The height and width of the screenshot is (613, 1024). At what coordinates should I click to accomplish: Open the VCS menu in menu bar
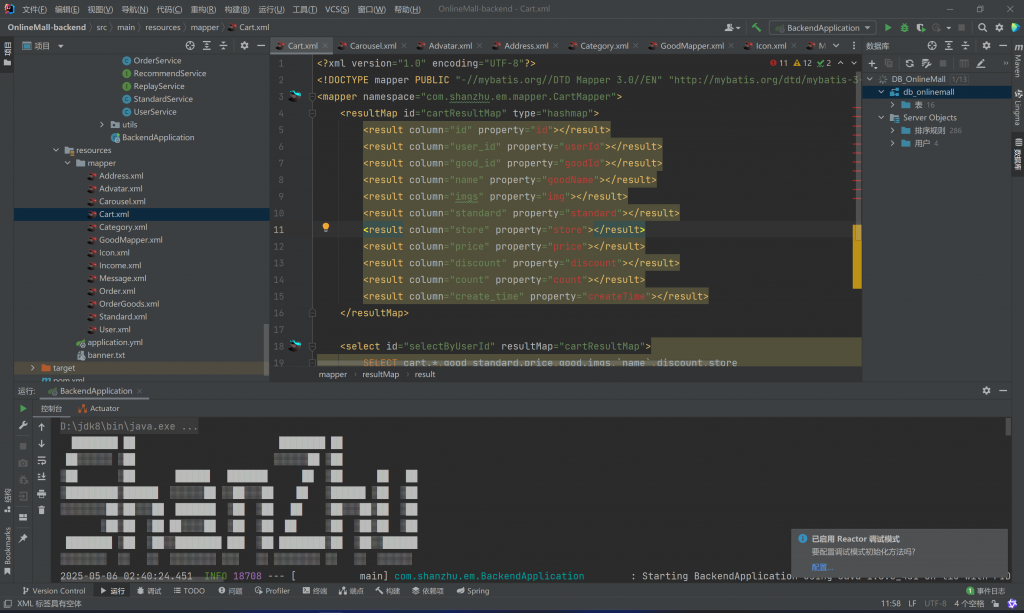(x=337, y=9)
